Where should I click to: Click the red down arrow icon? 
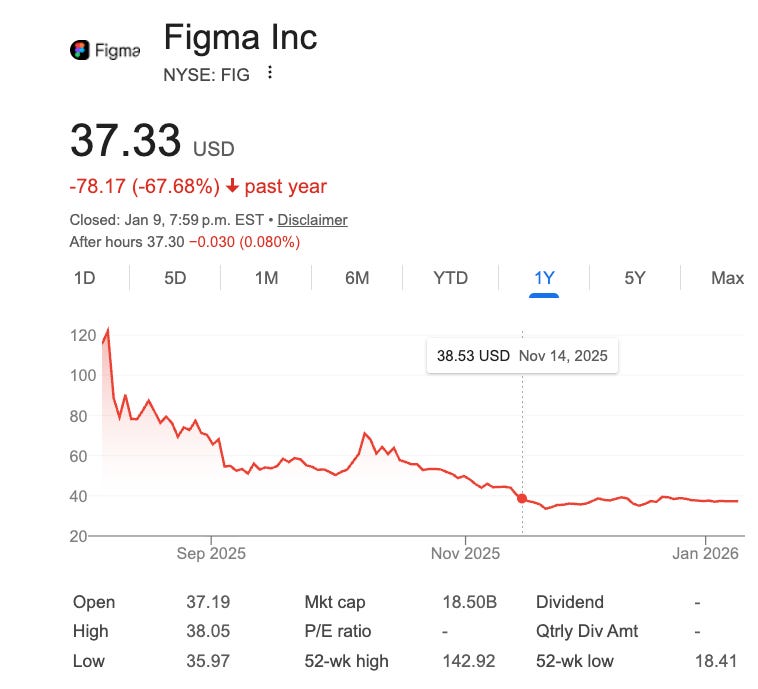click(x=233, y=186)
